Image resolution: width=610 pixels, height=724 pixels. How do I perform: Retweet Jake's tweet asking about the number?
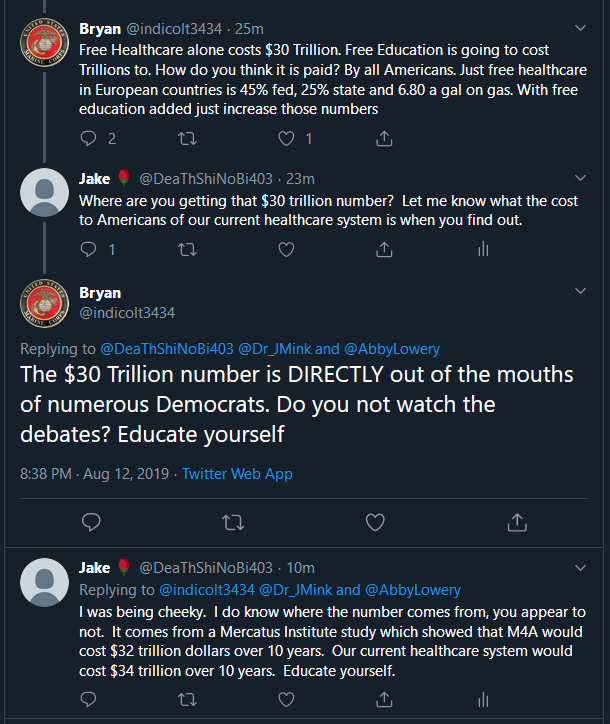[x=185, y=249]
